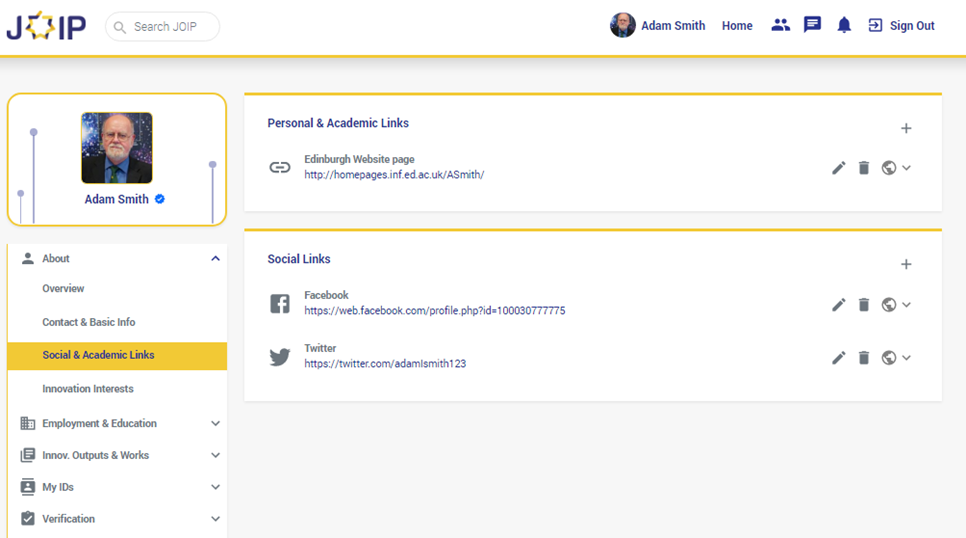Edit the Edinburgh Website page link

(x=838, y=168)
